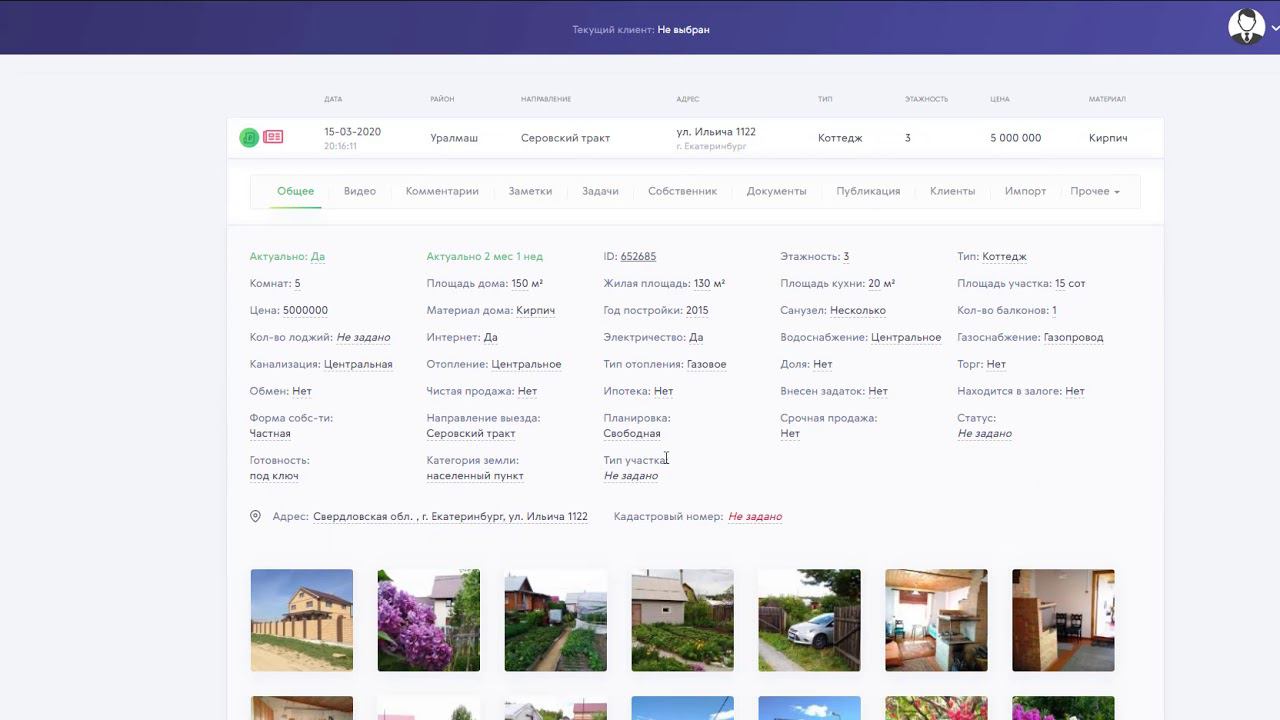The image size is (1280, 720).
Task: Edit Жилая площадь value 130 м²
Action: (x=709, y=284)
